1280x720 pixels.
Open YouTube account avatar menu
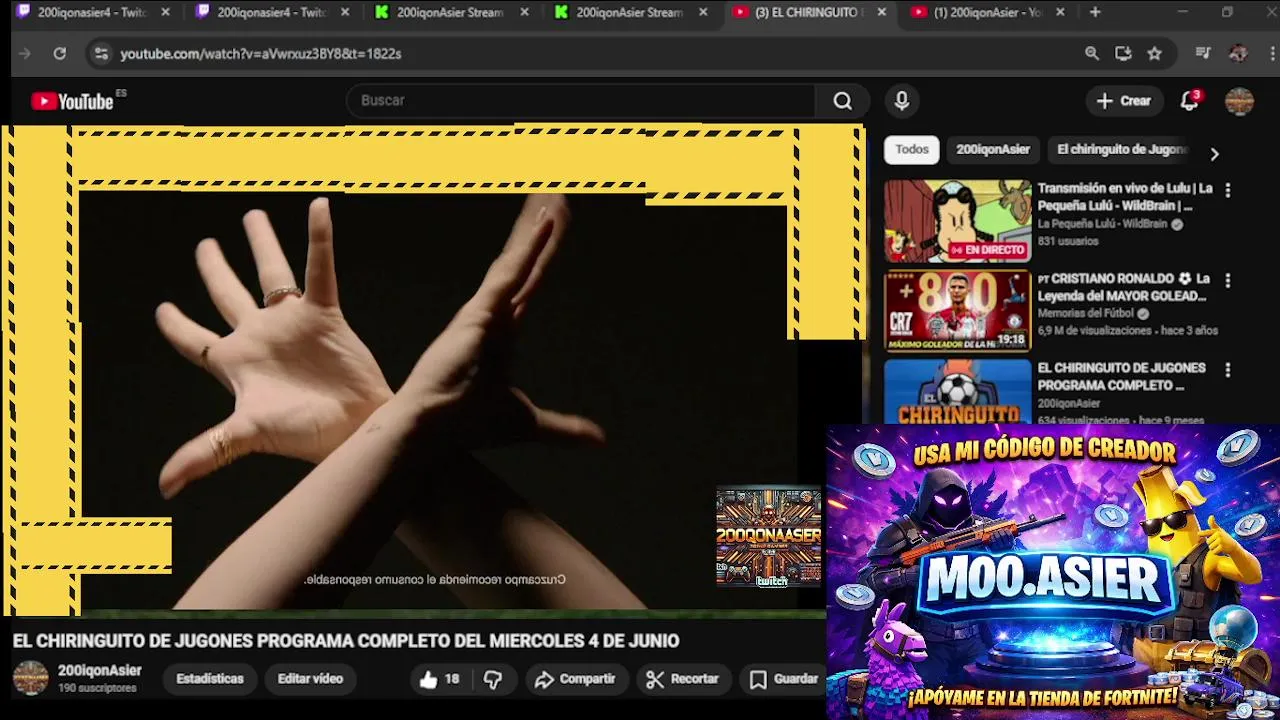tap(1239, 101)
